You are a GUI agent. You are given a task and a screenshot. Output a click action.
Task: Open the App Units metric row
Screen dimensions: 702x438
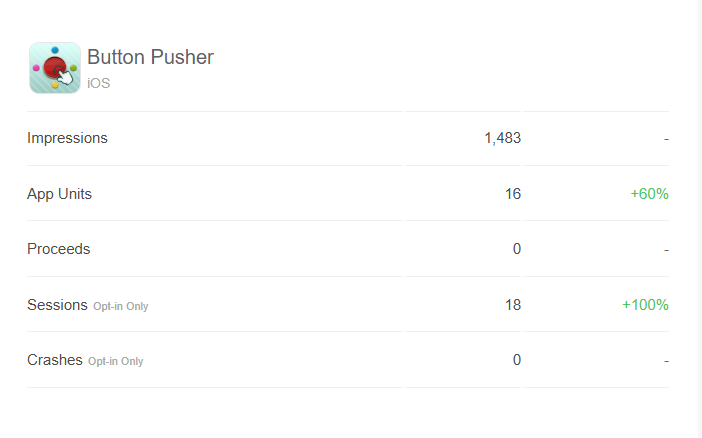348,193
